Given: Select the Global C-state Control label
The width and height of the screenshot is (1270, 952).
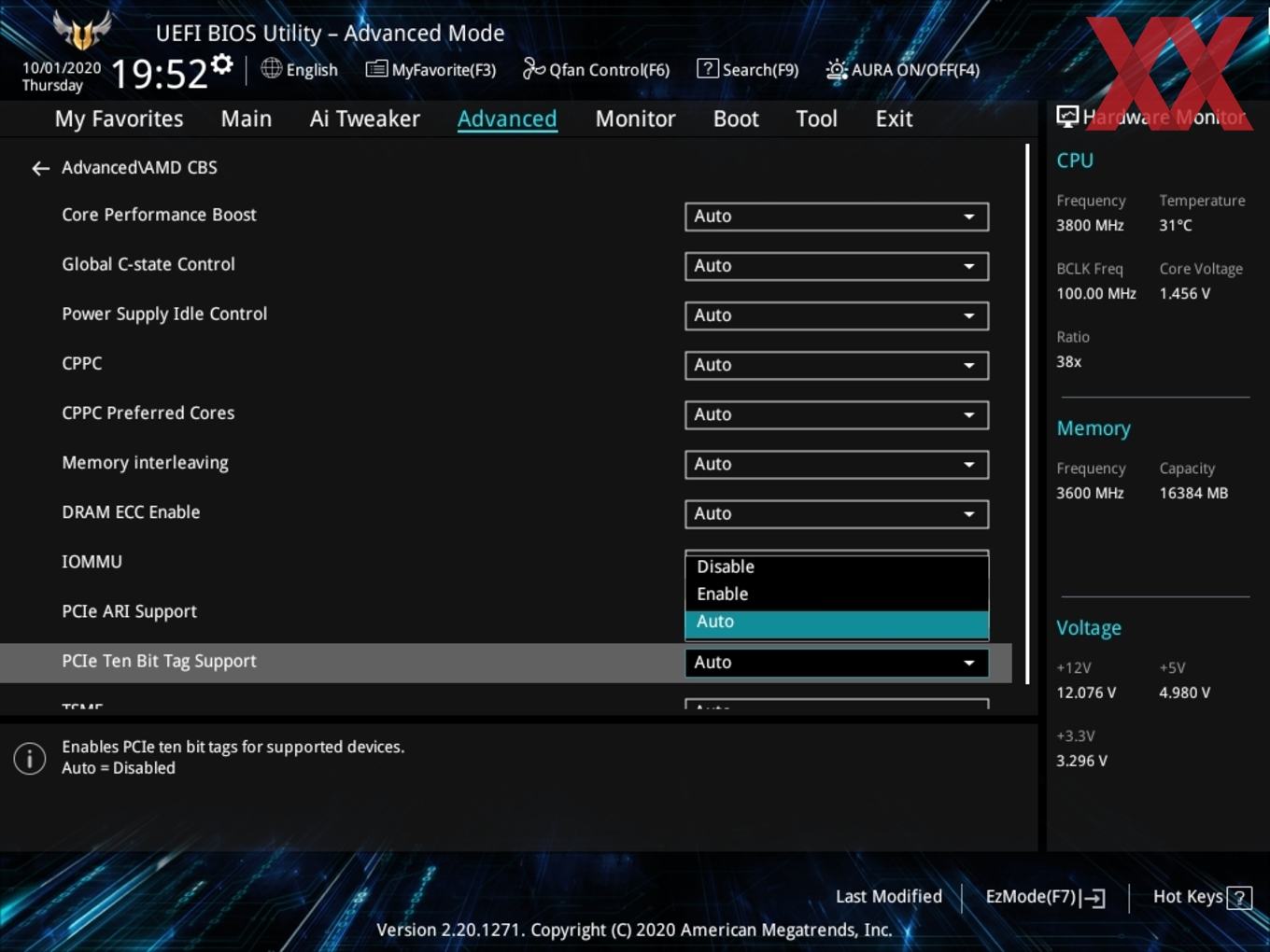Looking at the screenshot, I should tap(148, 264).
